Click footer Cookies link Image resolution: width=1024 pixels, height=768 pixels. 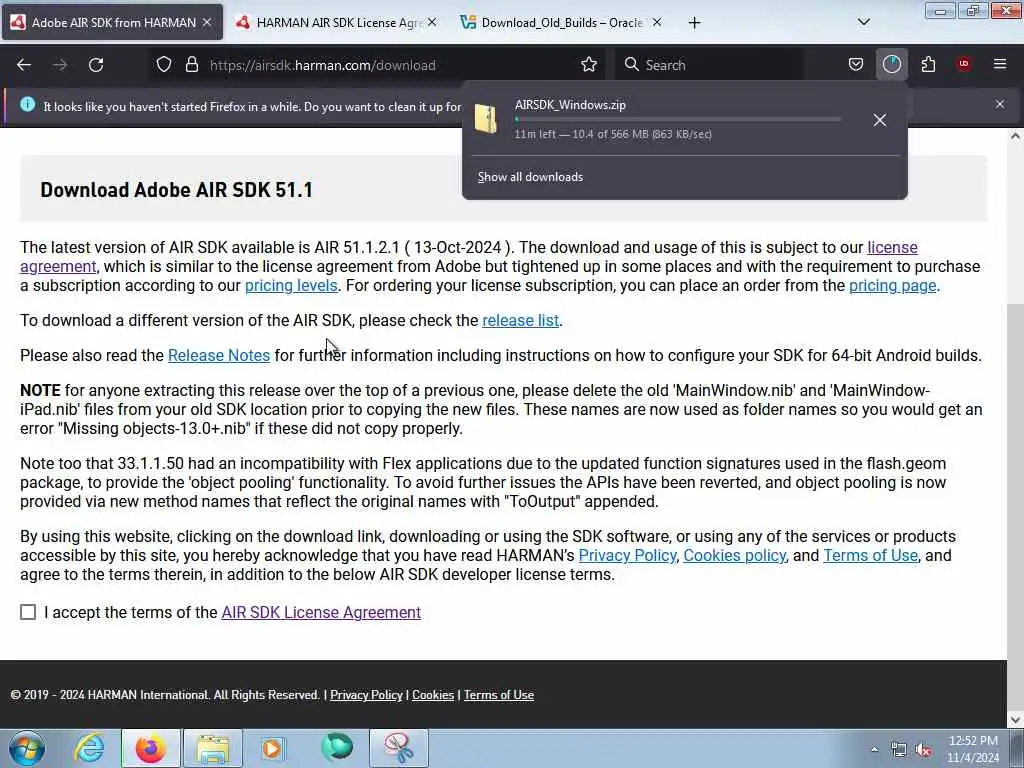pyautogui.click(x=432, y=695)
